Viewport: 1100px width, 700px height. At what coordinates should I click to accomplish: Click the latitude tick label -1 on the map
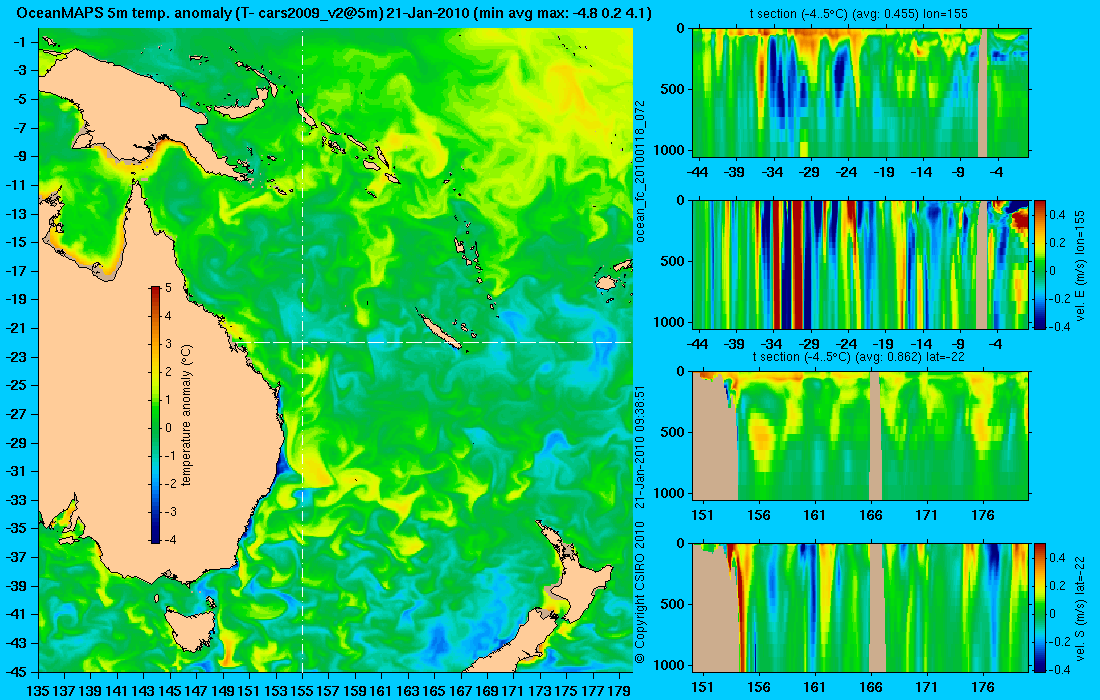[x=19, y=42]
